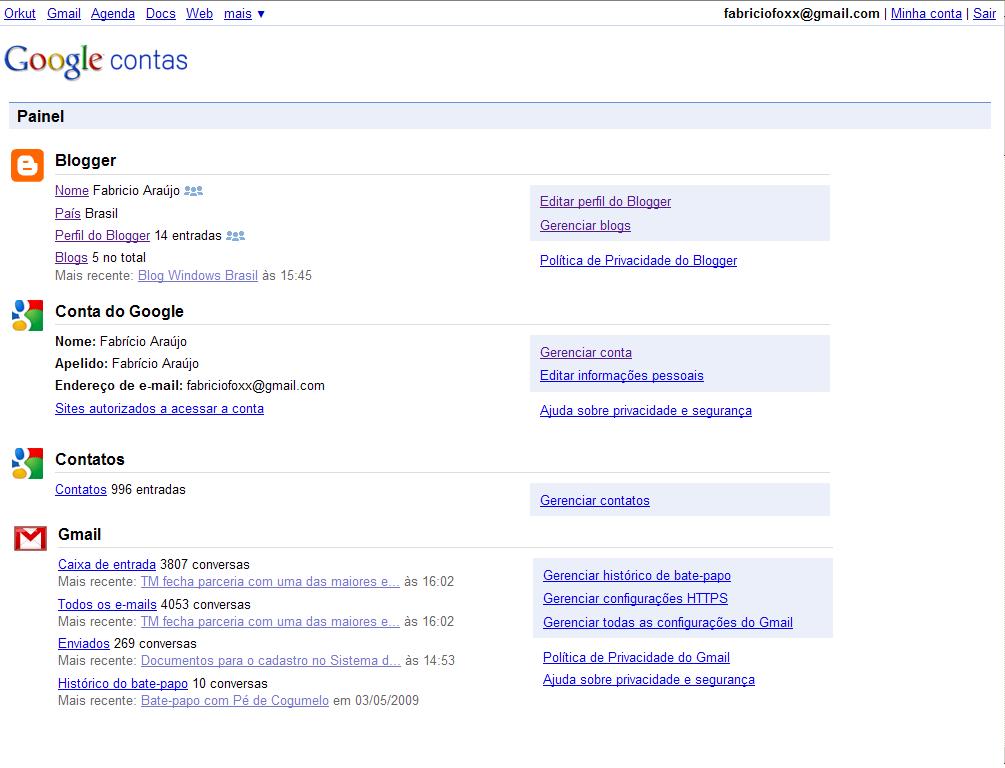Viewport: 1005px width, 768px height.
Task: Click the Google contas logo
Action: point(96,61)
